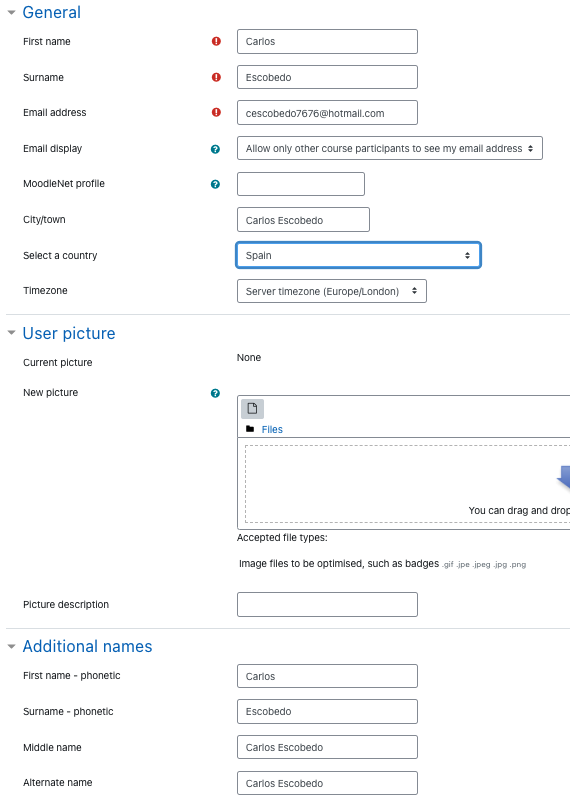The height and width of the screenshot is (801, 570).
Task: Click the First name required-field warning icon
Action: pyautogui.click(x=216, y=41)
